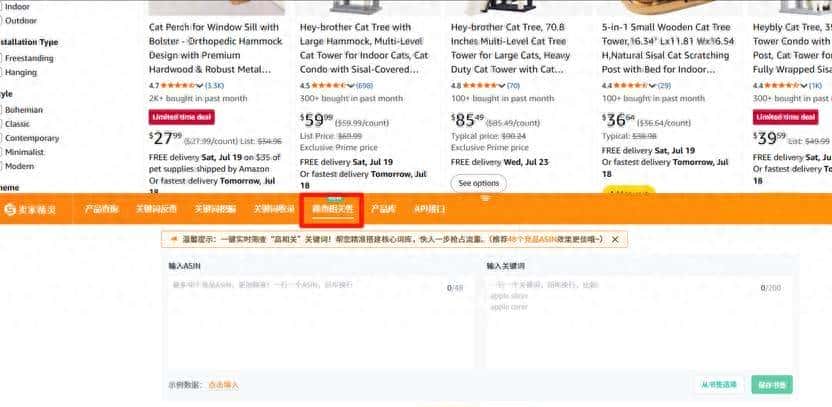The height and width of the screenshot is (407, 832).
Task: Click the 从书签选择 button
Action: pos(718,385)
